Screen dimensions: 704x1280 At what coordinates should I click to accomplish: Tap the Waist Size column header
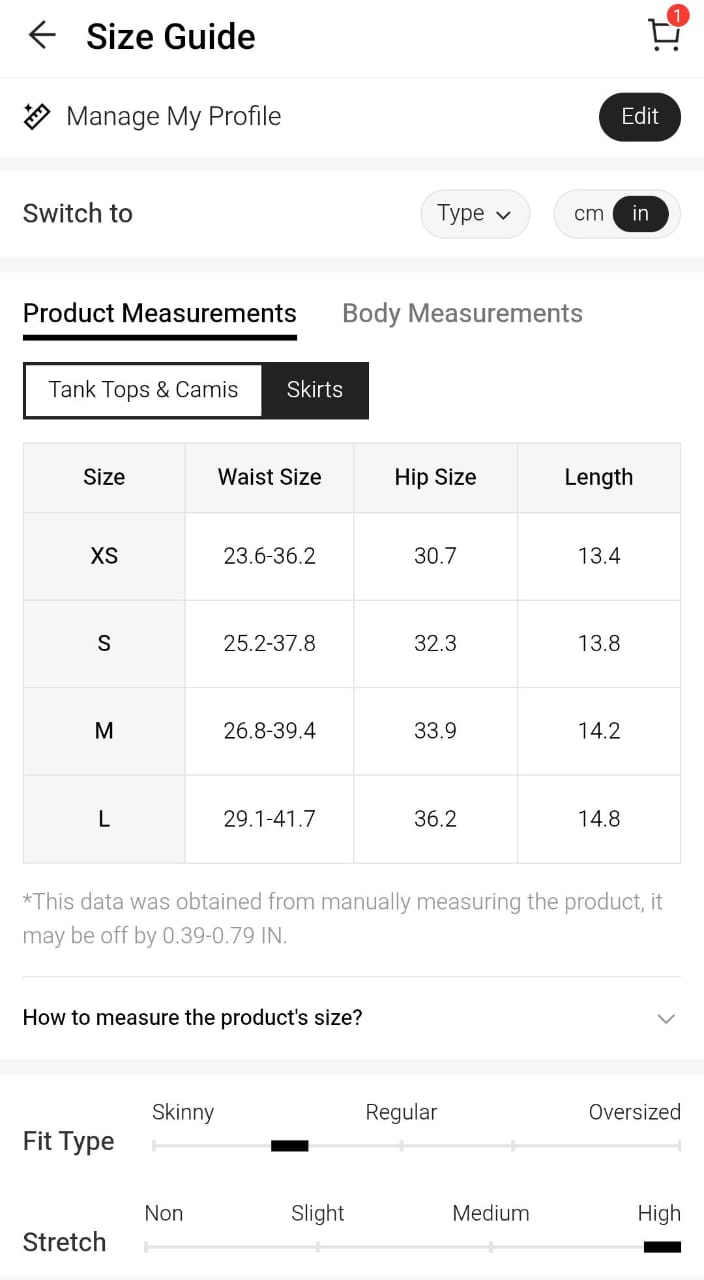click(269, 477)
